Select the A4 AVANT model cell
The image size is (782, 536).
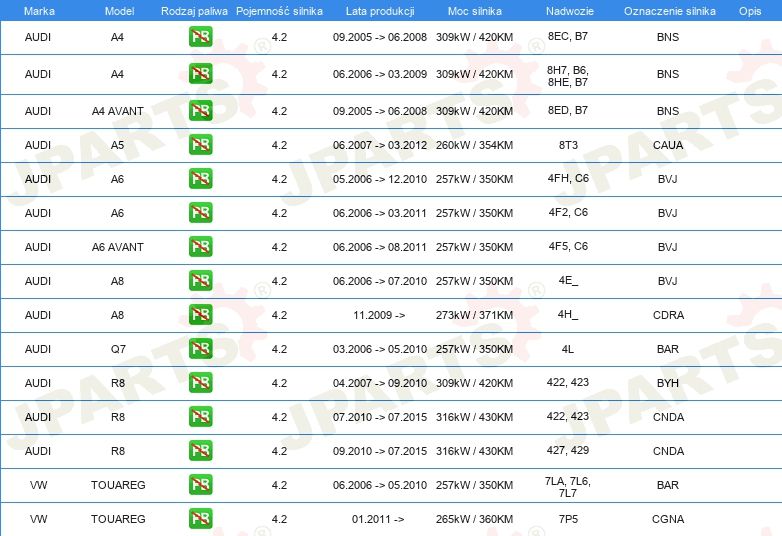118,111
